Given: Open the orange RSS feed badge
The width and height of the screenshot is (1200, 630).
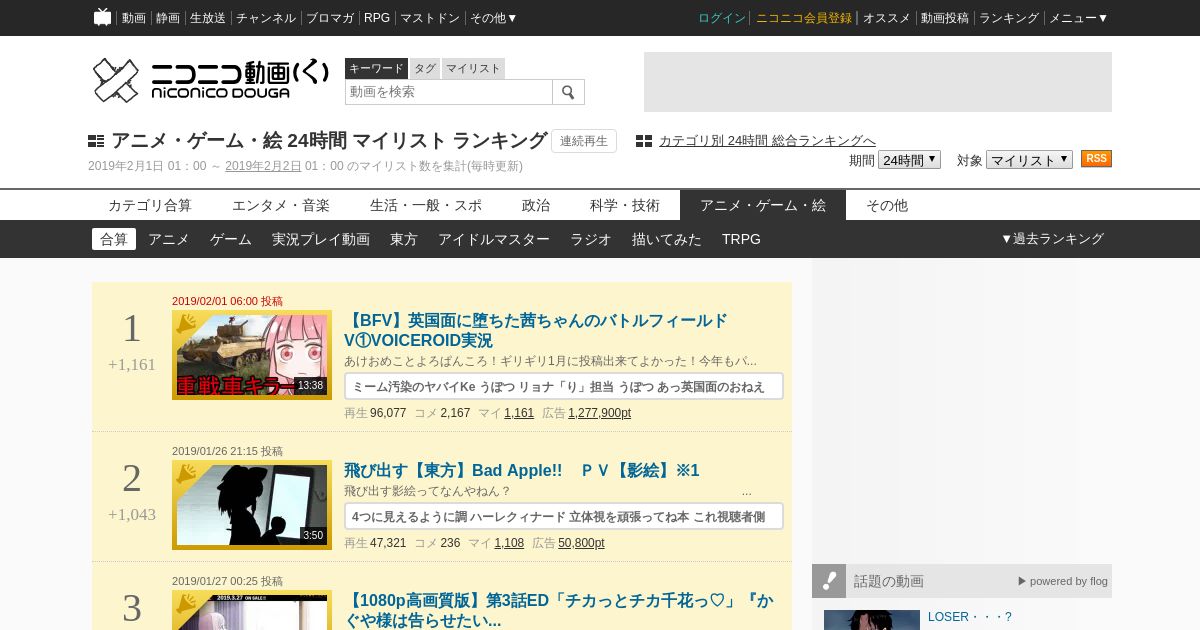Looking at the screenshot, I should tap(1096, 159).
